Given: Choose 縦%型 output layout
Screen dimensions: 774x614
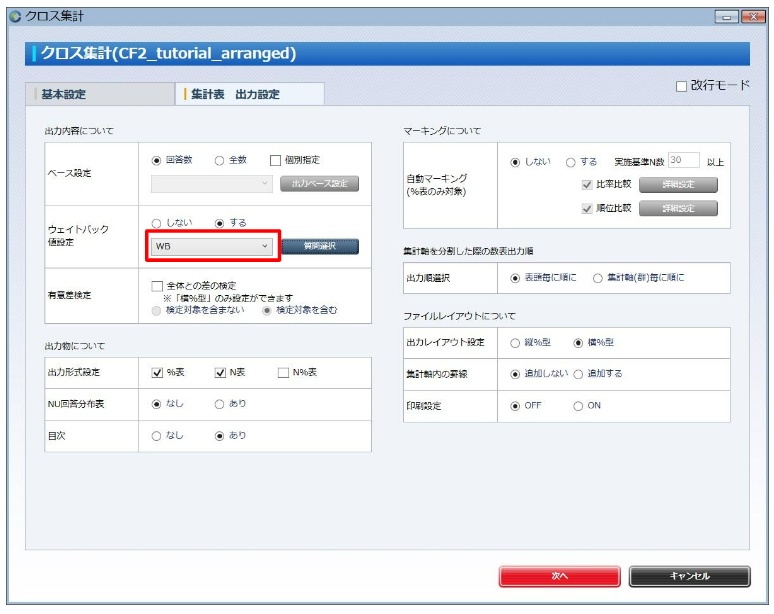Looking at the screenshot, I should pos(515,343).
